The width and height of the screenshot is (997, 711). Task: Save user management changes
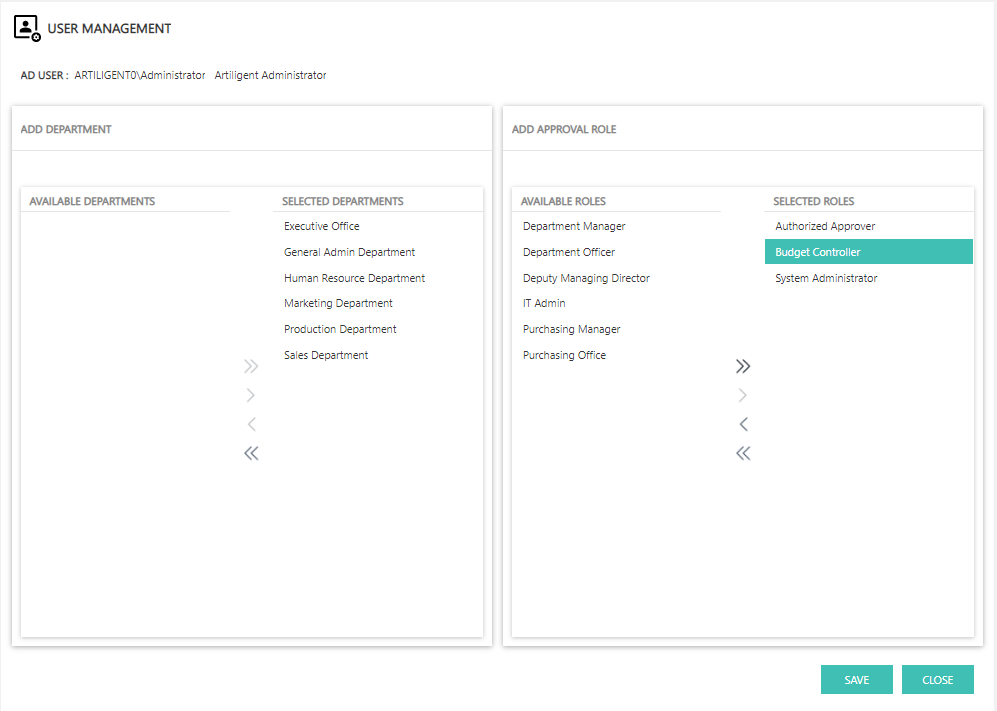(x=856, y=680)
